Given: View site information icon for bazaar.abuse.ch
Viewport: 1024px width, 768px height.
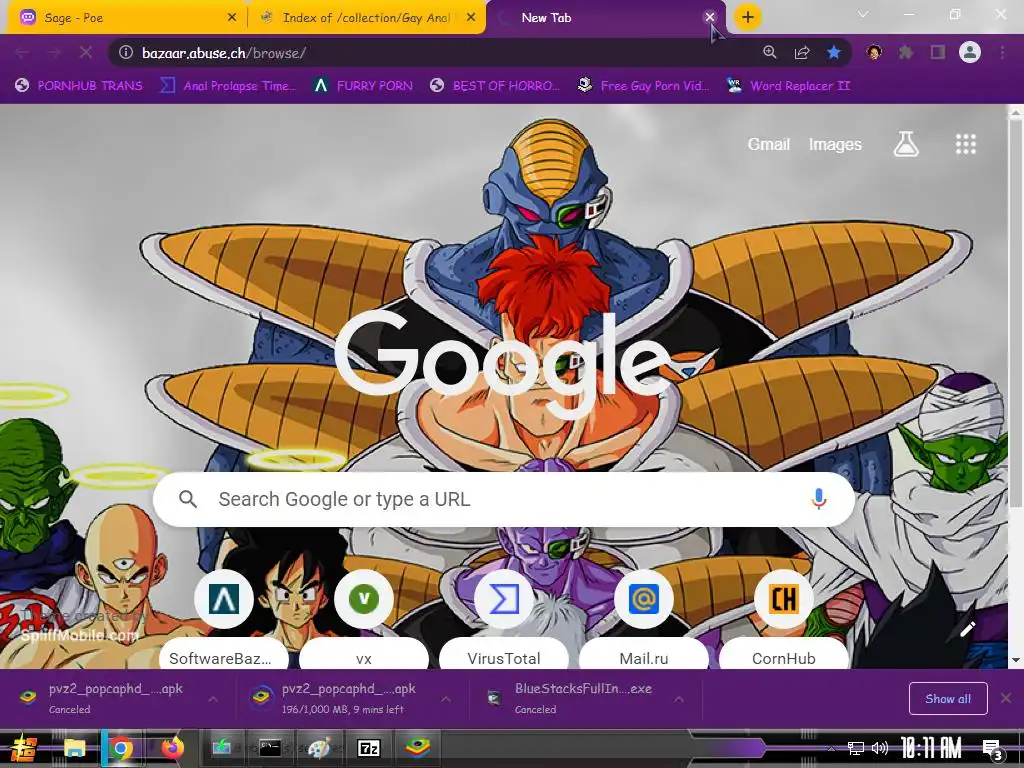Looking at the screenshot, I should click(126, 52).
